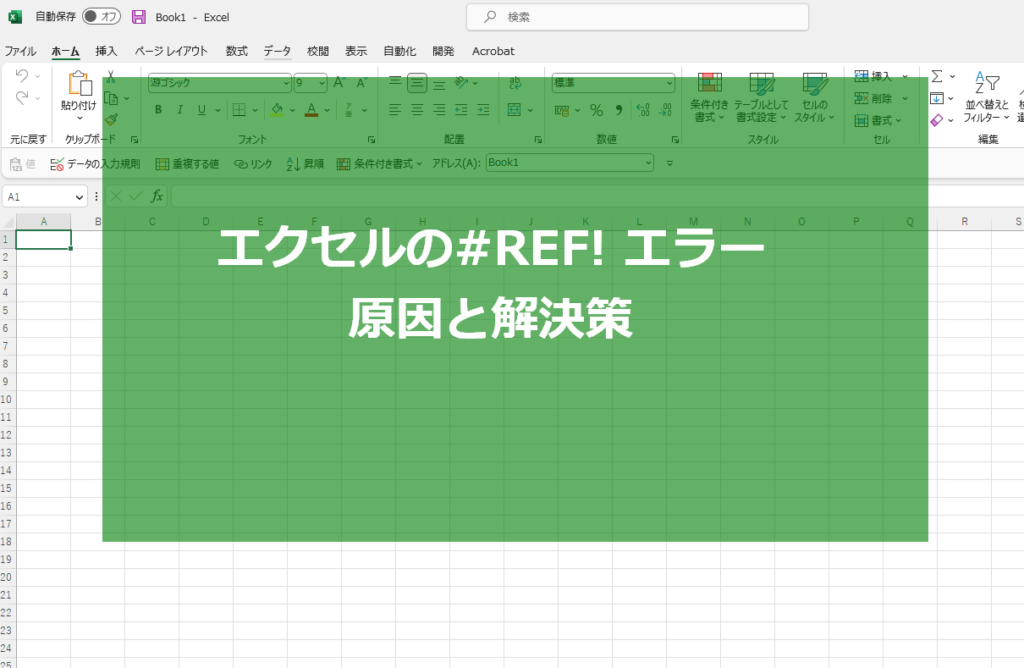Switch to the 挿入 tab
This screenshot has width=1024, height=668.
(106, 51)
